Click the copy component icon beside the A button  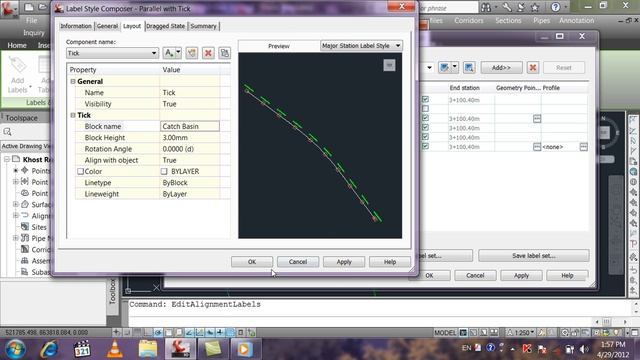[192, 53]
